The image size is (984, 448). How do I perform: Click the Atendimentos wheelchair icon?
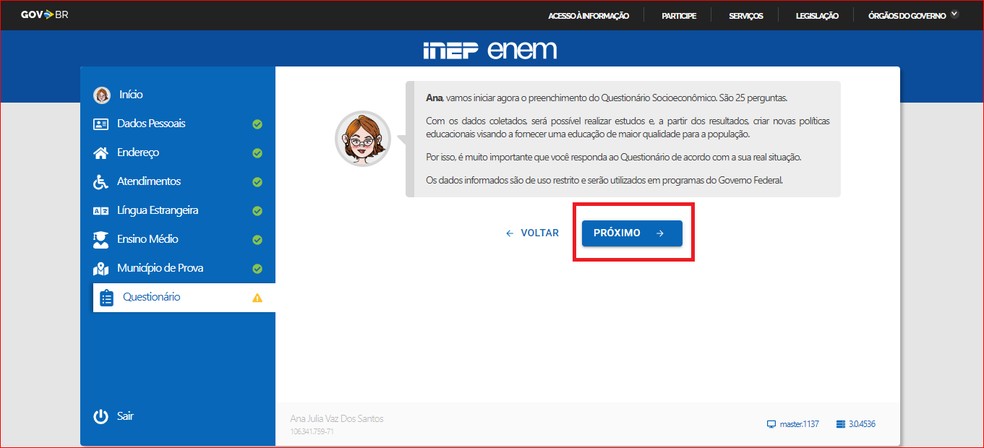click(x=101, y=182)
